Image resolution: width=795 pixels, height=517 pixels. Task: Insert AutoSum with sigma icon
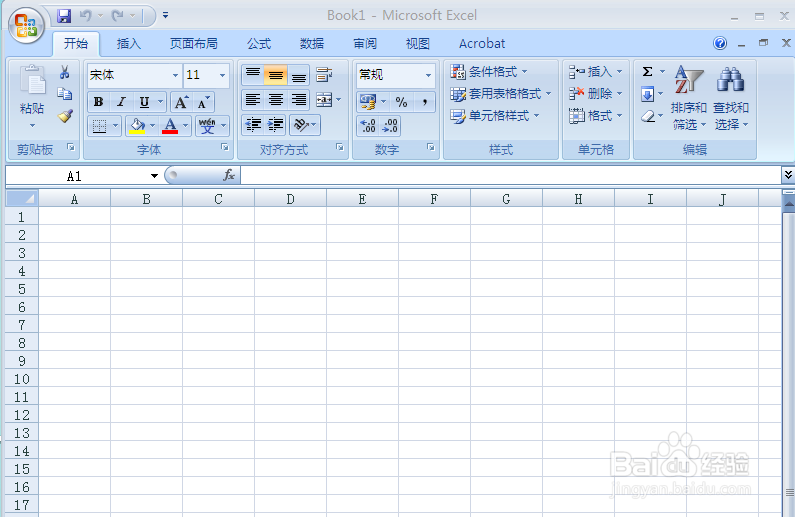[x=647, y=72]
